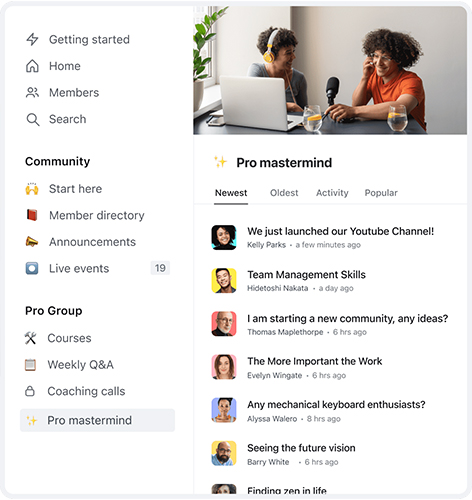Click the magnifying glass Search icon

(x=33, y=119)
